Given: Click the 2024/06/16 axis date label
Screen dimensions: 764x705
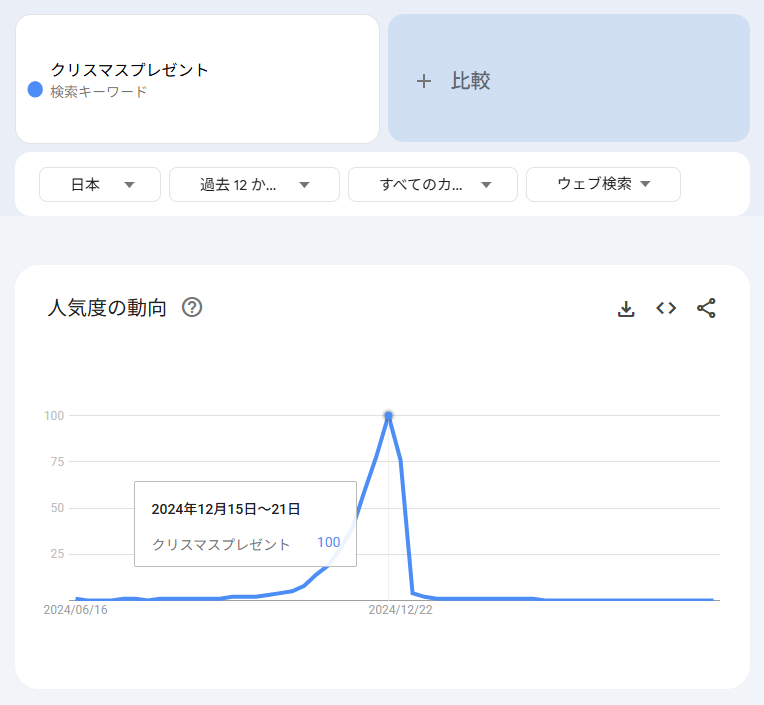Looking at the screenshot, I should [x=76, y=610].
